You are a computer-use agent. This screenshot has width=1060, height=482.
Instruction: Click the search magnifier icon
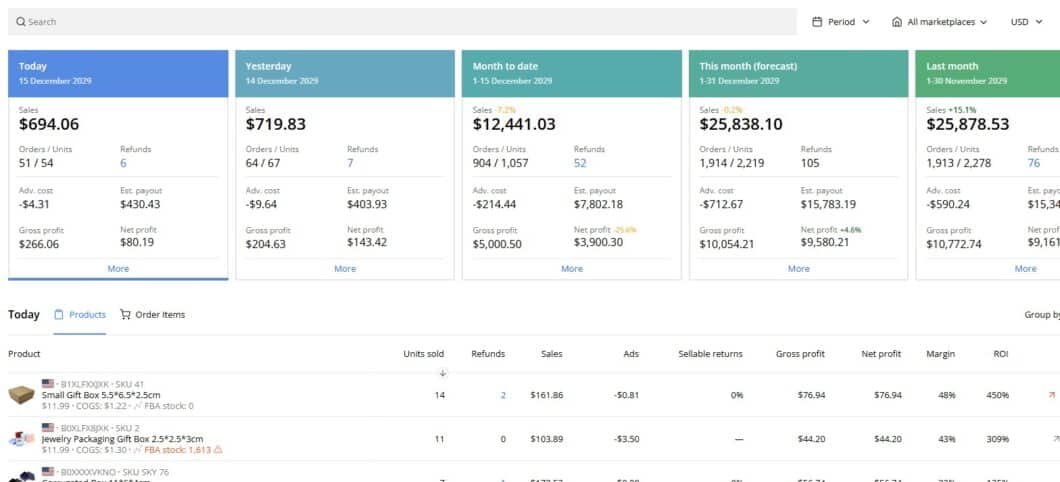[x=20, y=22]
